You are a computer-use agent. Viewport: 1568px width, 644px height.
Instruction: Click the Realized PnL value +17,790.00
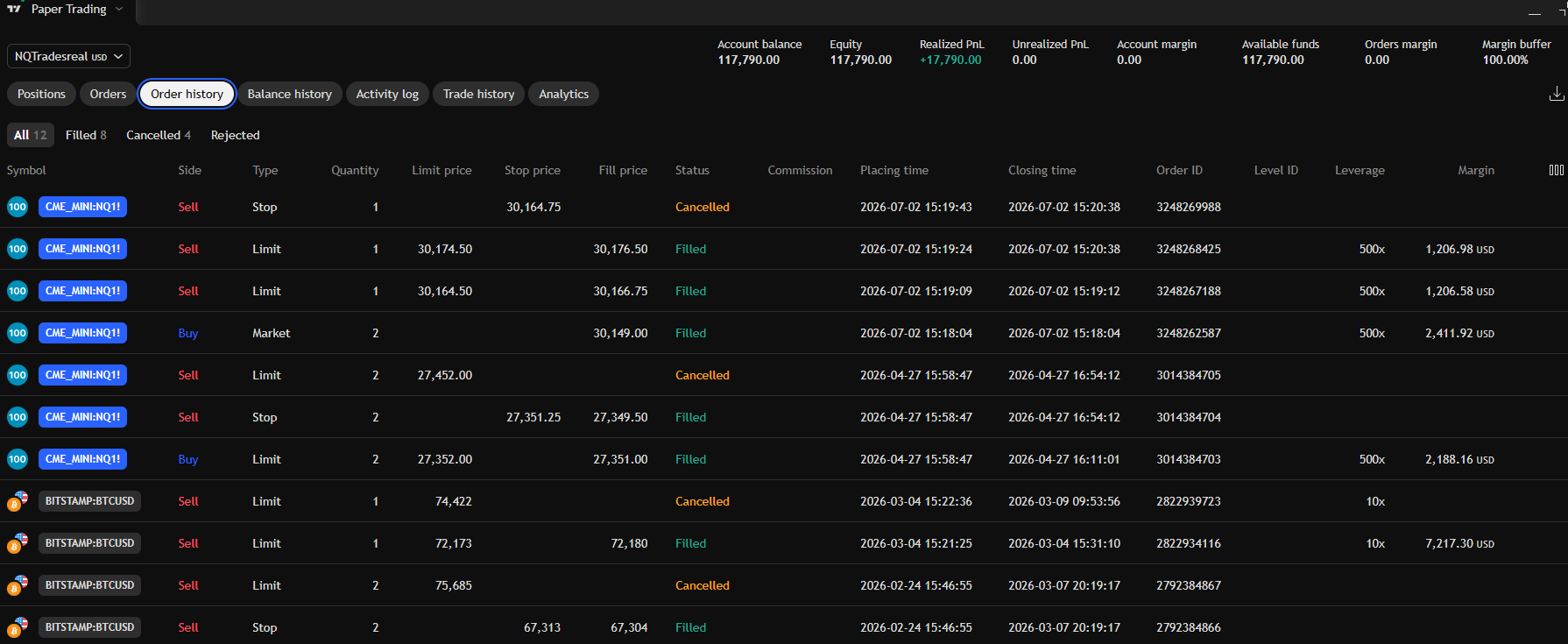click(x=950, y=60)
